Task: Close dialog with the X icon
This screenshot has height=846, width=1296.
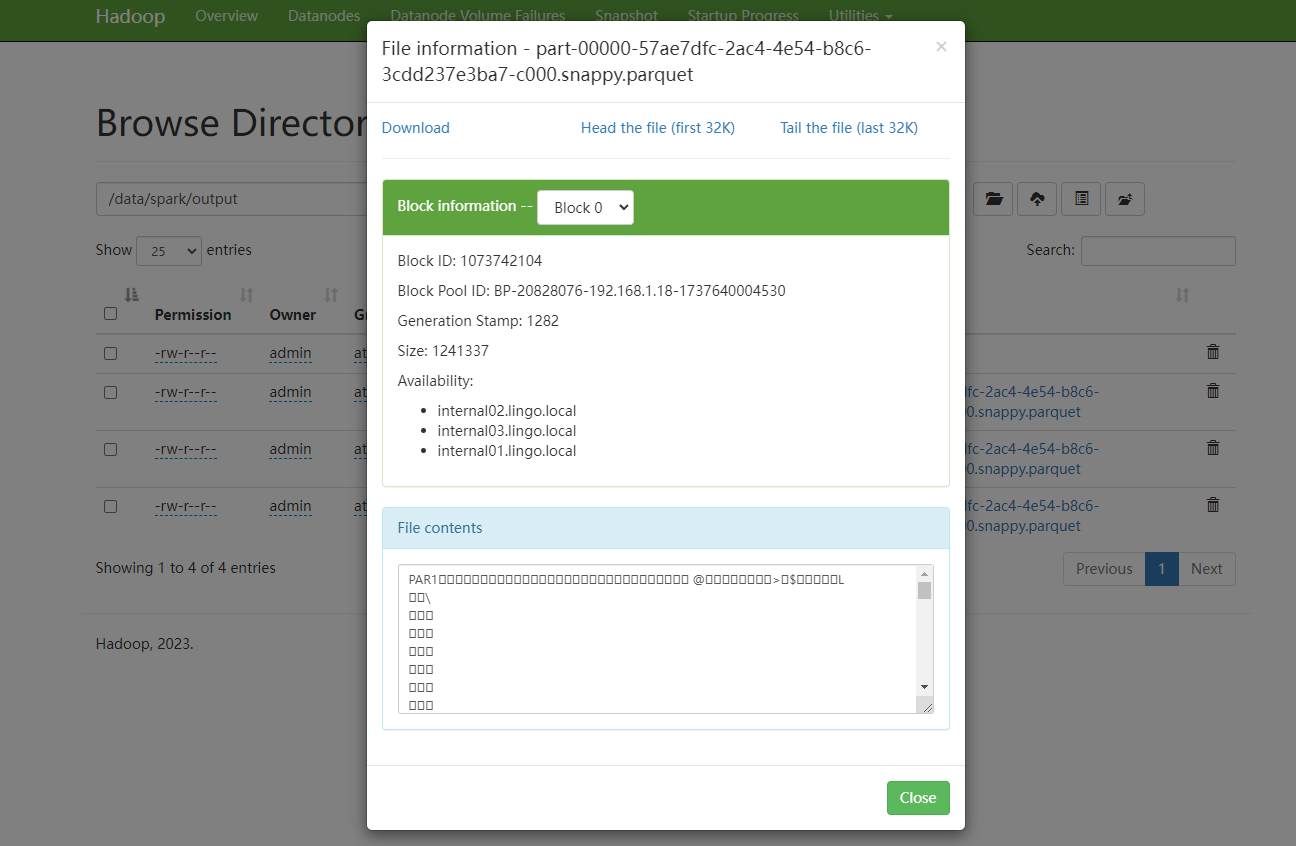Action: (941, 47)
